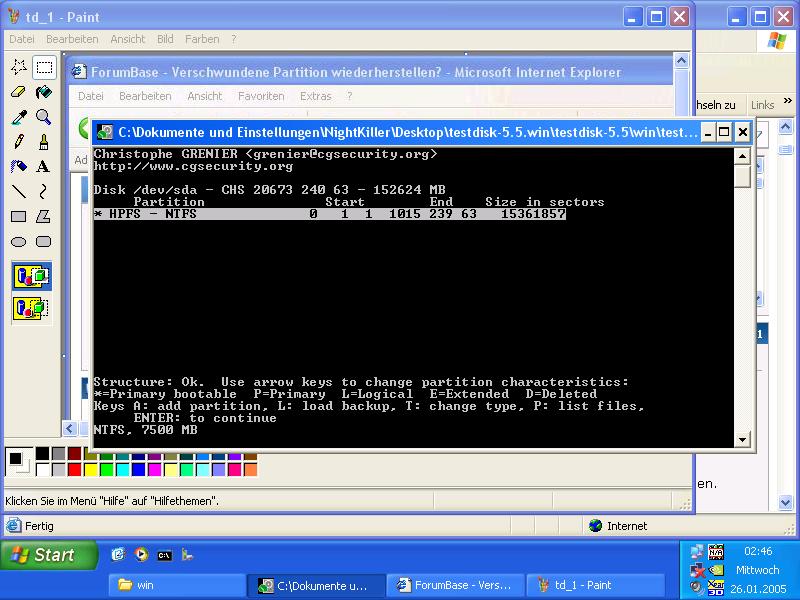This screenshot has height=600, width=800.
Task: Switch to the 'ForumBase - Vers...' taskbar button
Action: pyautogui.click(x=456, y=585)
